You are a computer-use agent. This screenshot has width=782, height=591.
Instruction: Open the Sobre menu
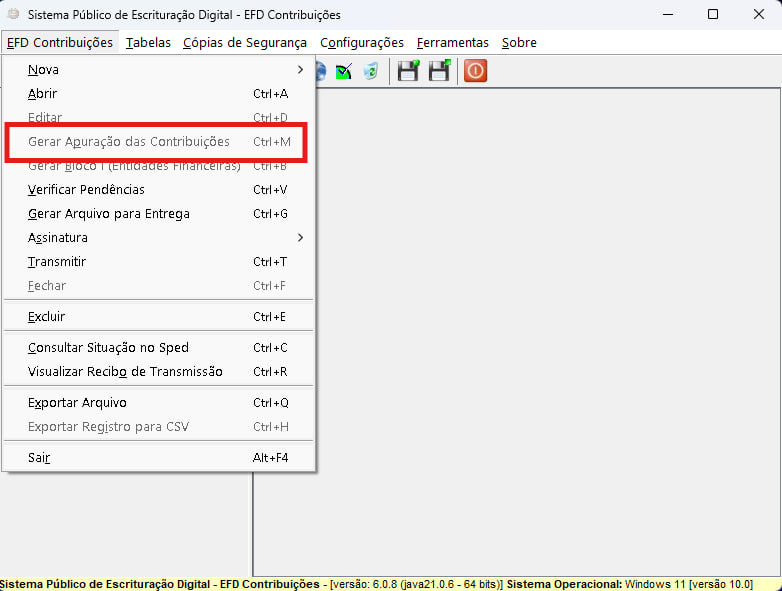point(519,42)
